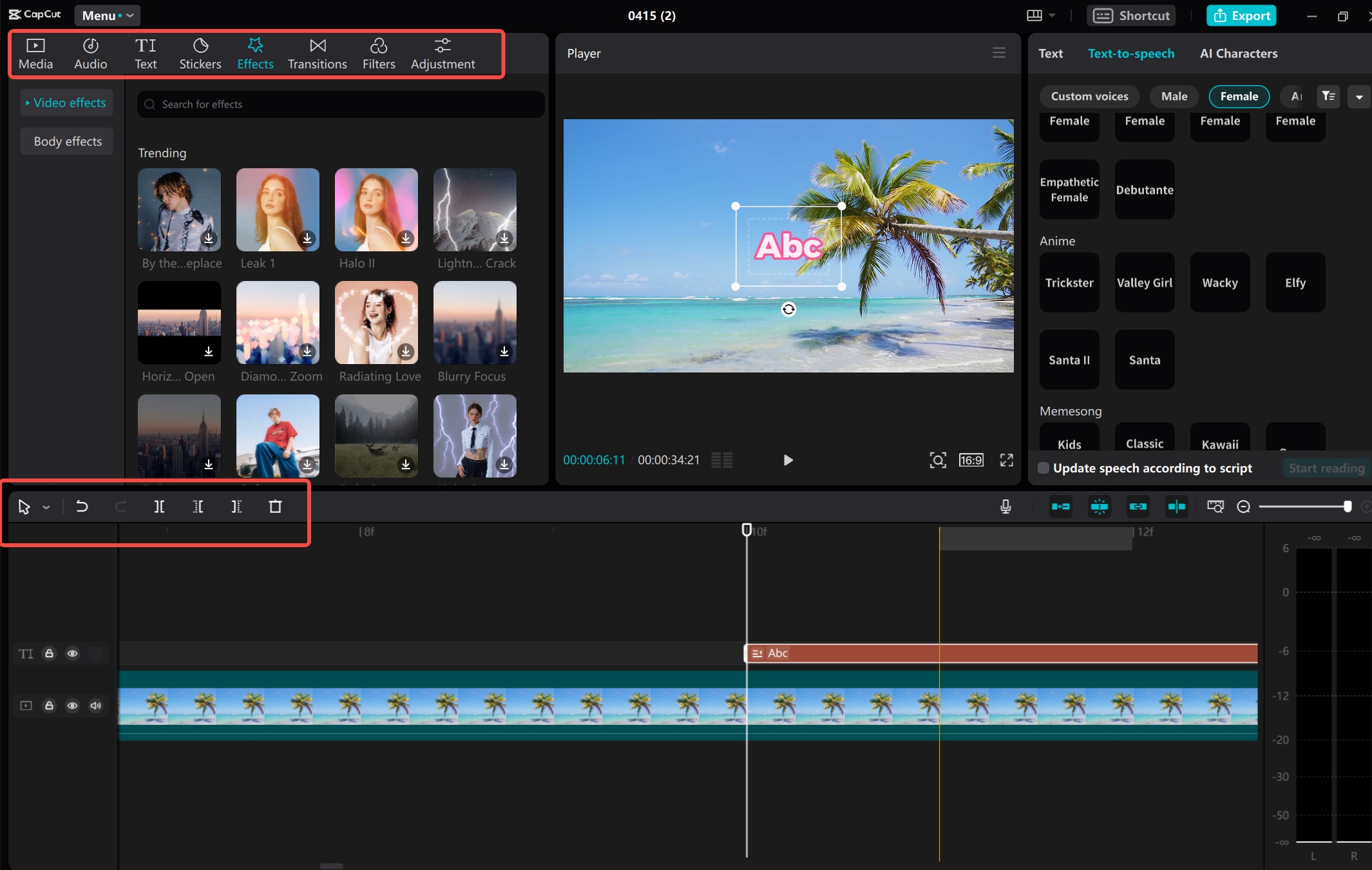
Task: Enter full screen preview mode
Action: coord(1005,460)
